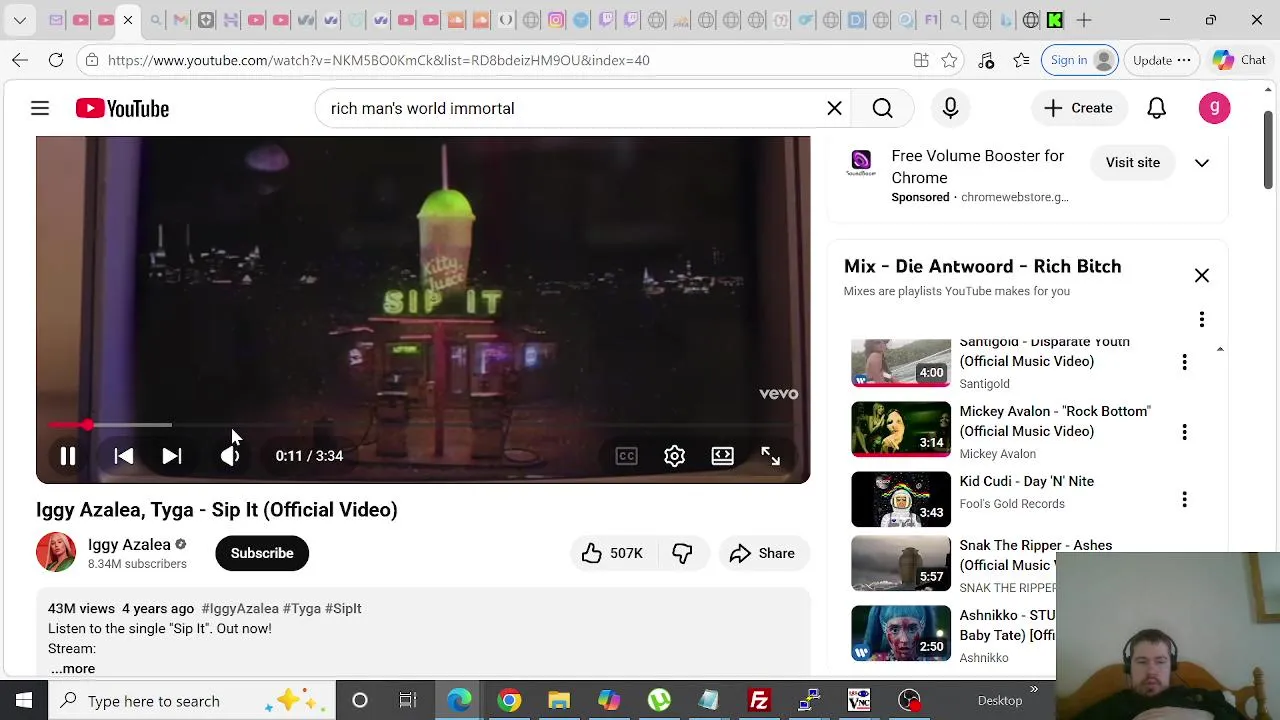The width and height of the screenshot is (1280, 720).
Task: Click Create button
Action: (x=1078, y=108)
